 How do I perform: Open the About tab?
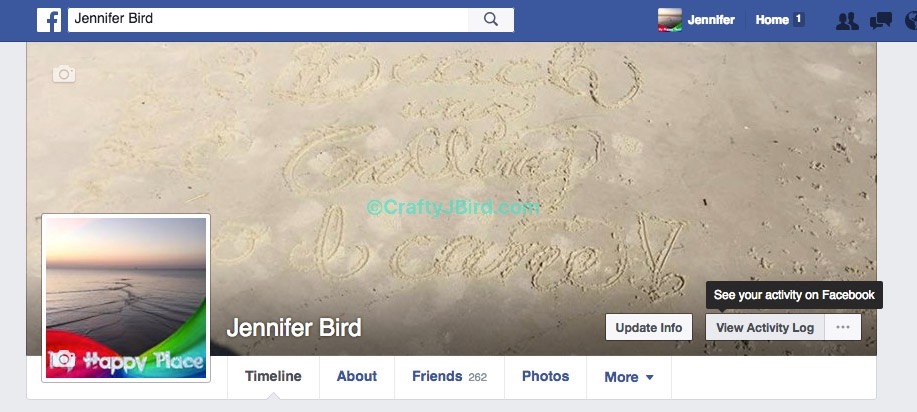point(357,377)
